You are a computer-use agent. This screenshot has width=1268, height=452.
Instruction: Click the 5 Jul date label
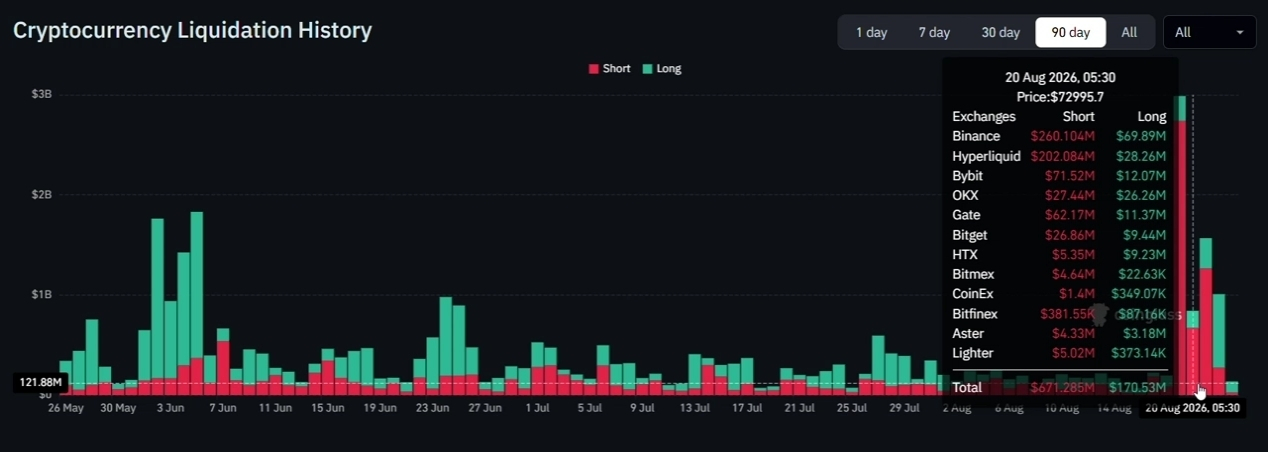pos(590,408)
